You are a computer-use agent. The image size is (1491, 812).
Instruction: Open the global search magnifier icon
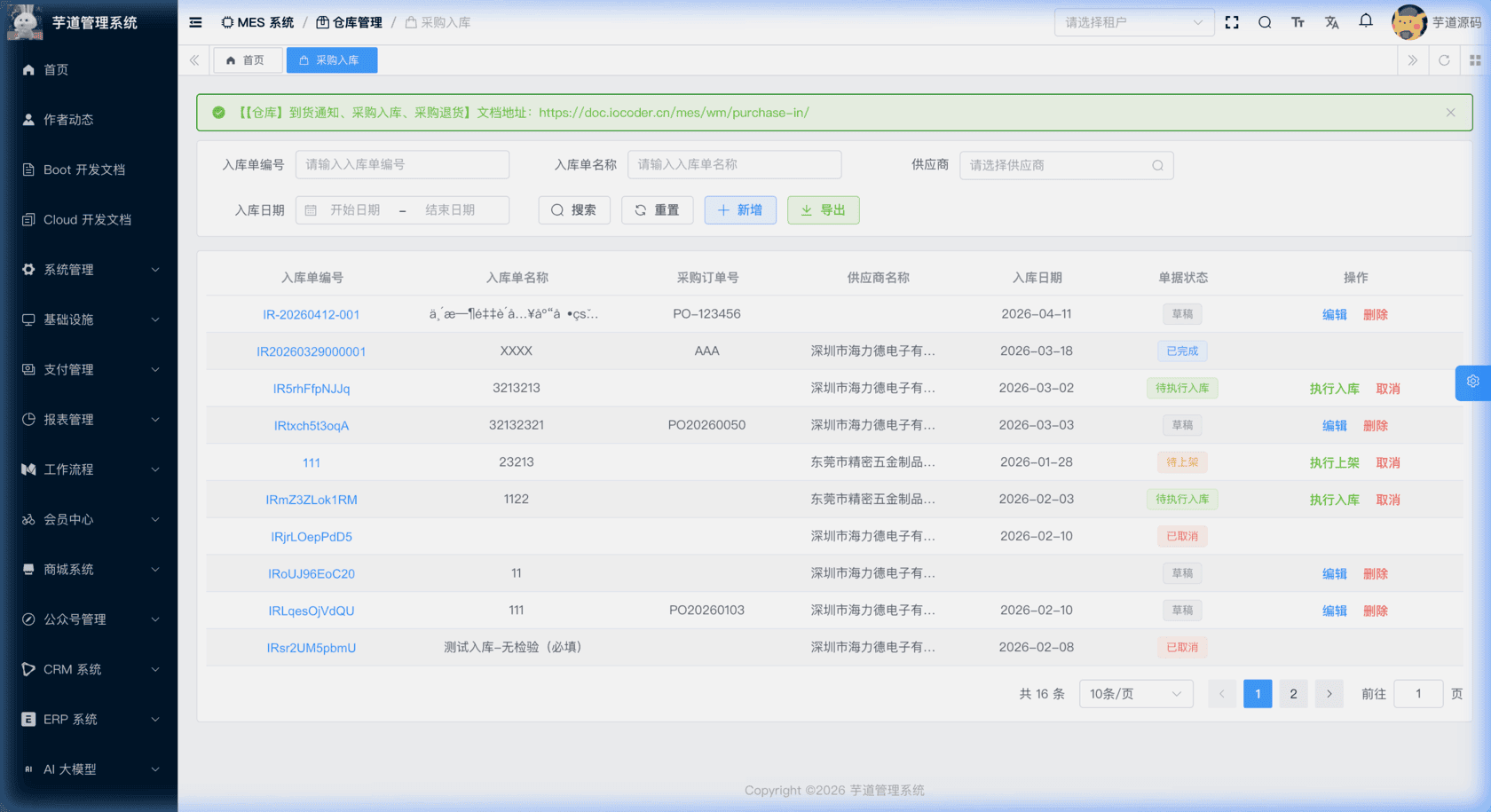1265,22
